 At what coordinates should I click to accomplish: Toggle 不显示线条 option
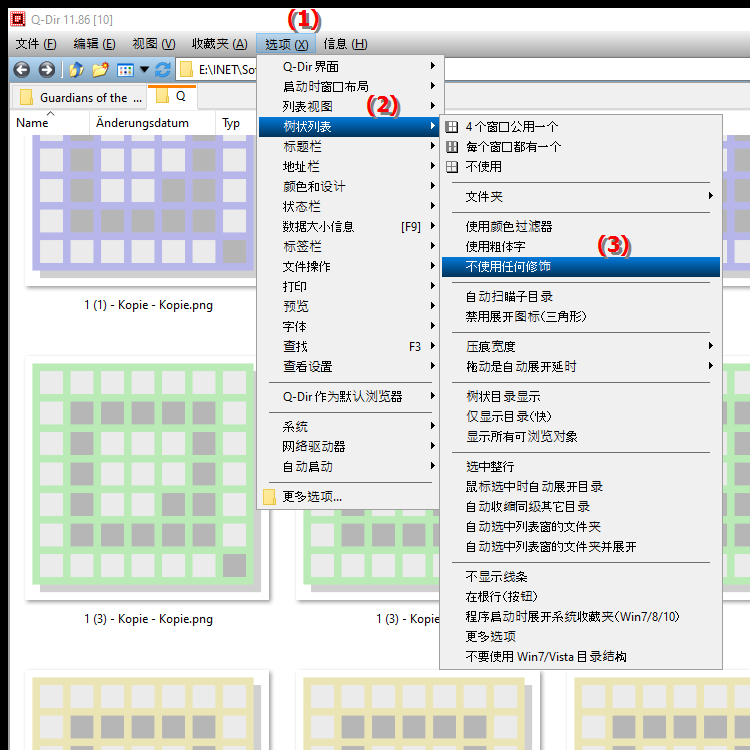point(581,577)
